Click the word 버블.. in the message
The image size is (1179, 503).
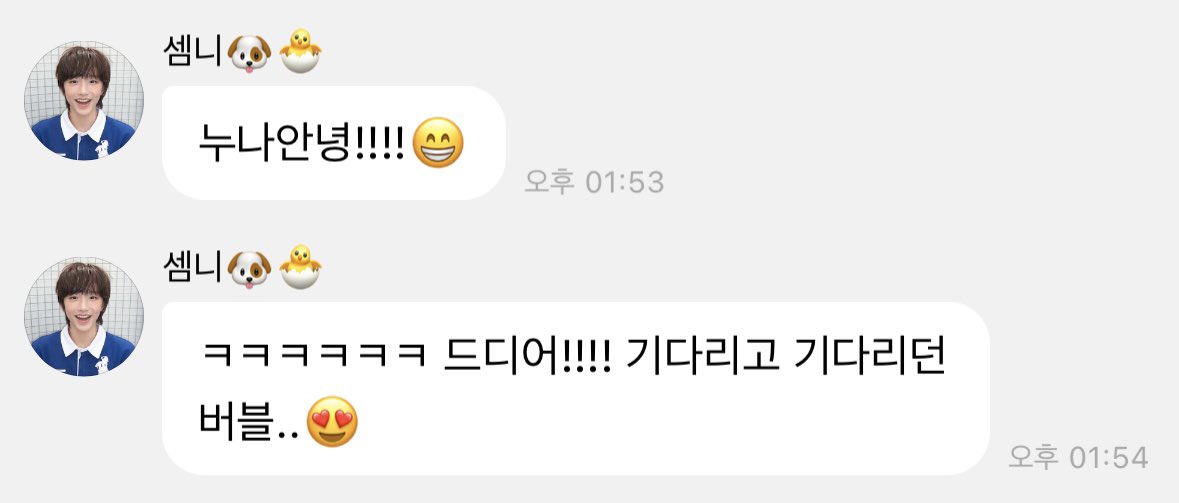250,422
